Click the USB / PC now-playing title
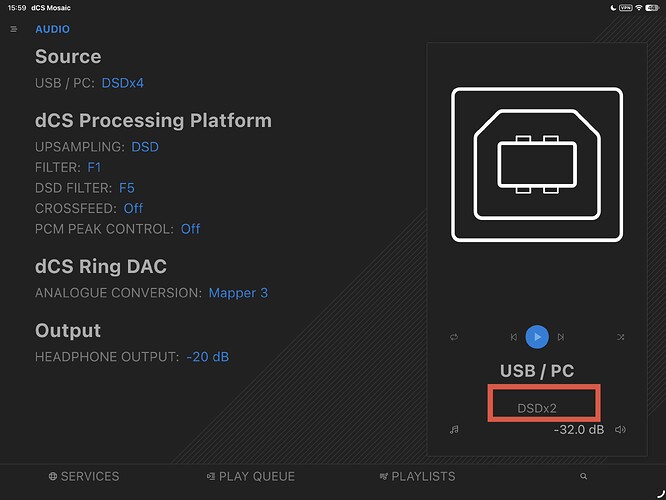This screenshot has width=666, height=500. click(537, 371)
